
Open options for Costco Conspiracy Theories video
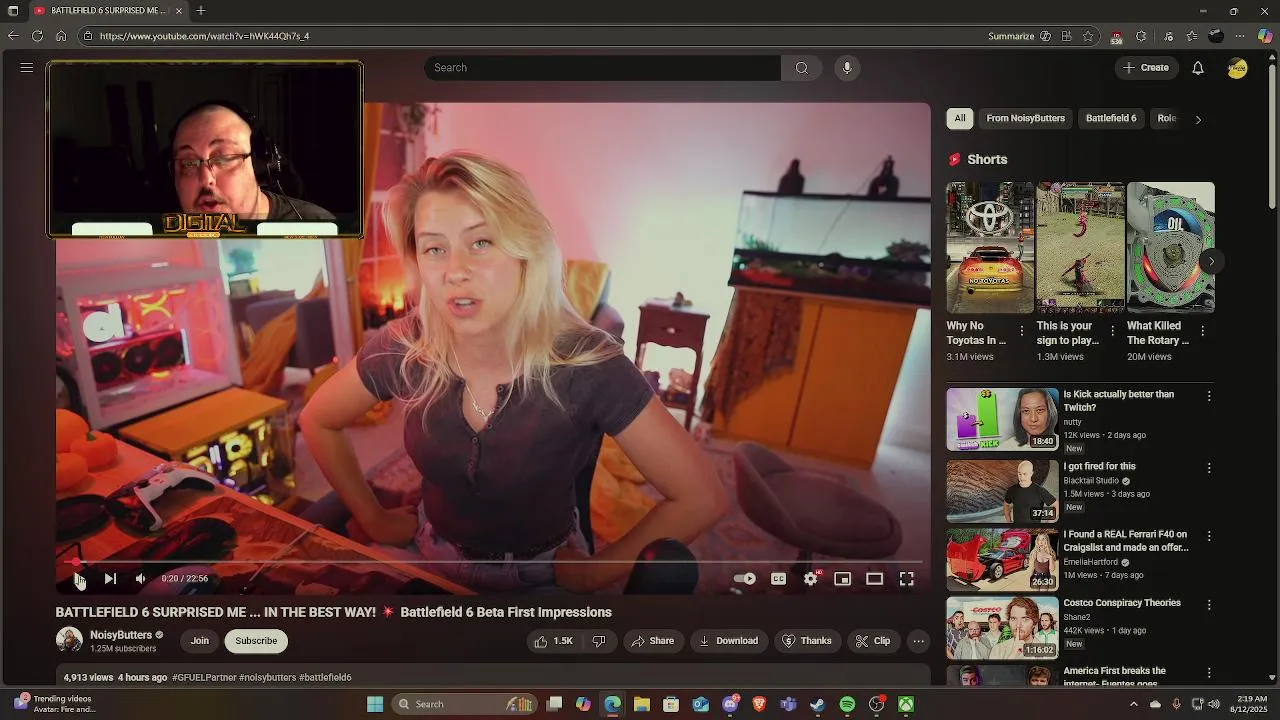click(1209, 605)
